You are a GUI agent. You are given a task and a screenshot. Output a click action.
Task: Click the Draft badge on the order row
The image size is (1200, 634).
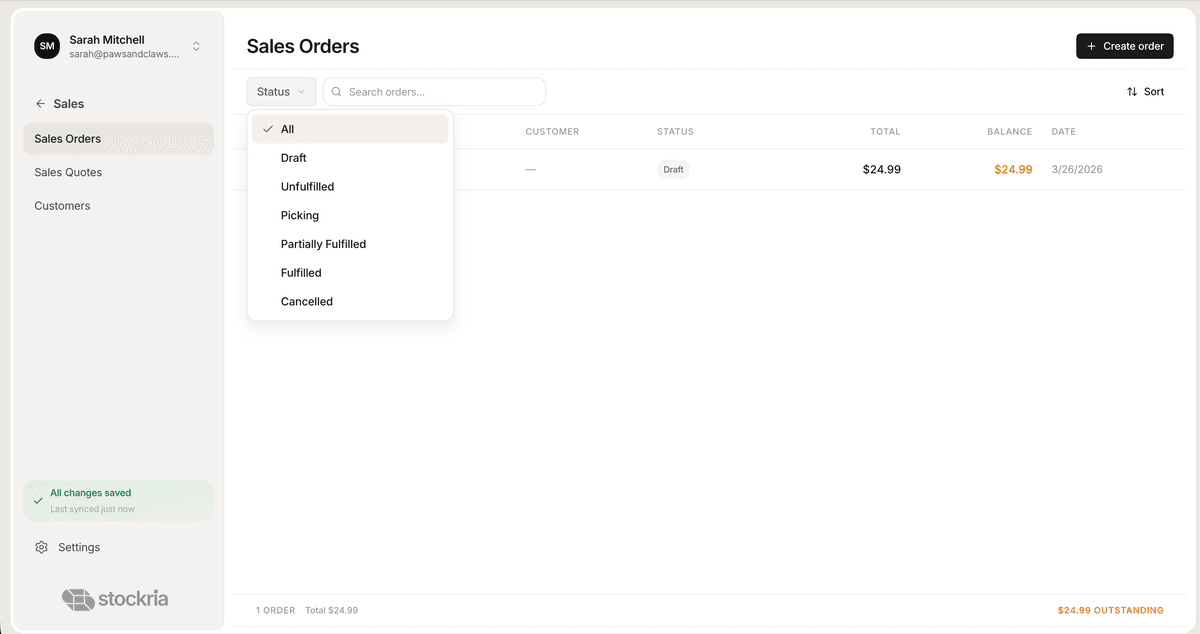[673, 169]
